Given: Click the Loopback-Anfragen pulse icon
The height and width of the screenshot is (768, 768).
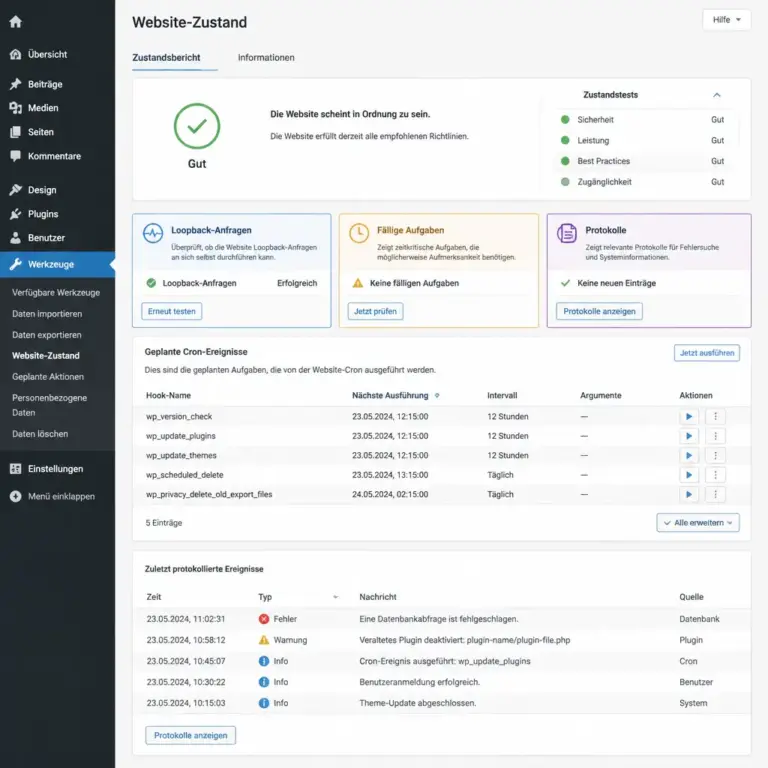Looking at the screenshot, I should [x=153, y=233].
